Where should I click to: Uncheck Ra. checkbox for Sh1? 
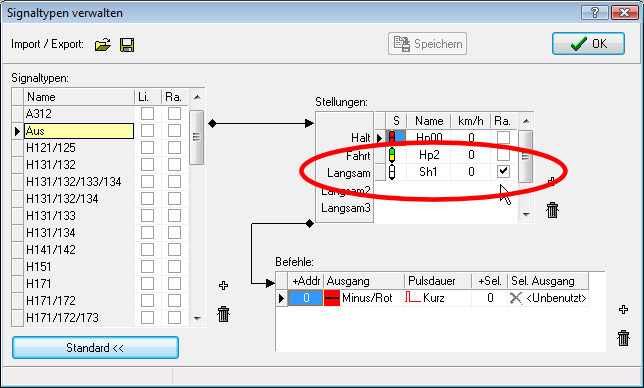pos(503,172)
